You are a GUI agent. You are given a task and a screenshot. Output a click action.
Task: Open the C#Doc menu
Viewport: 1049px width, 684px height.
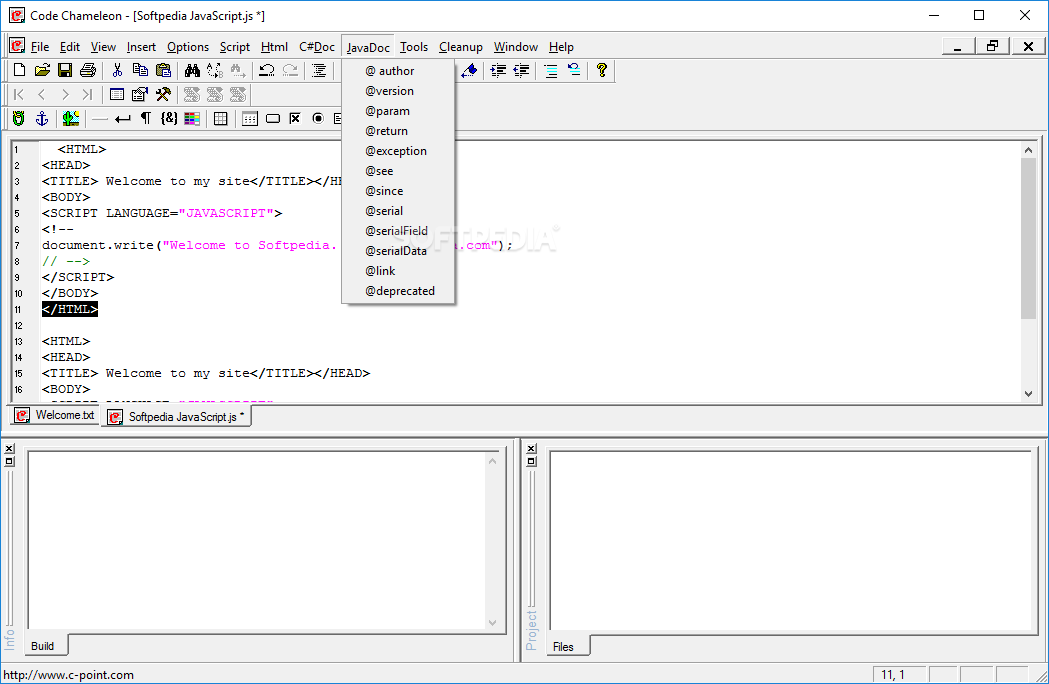point(317,47)
